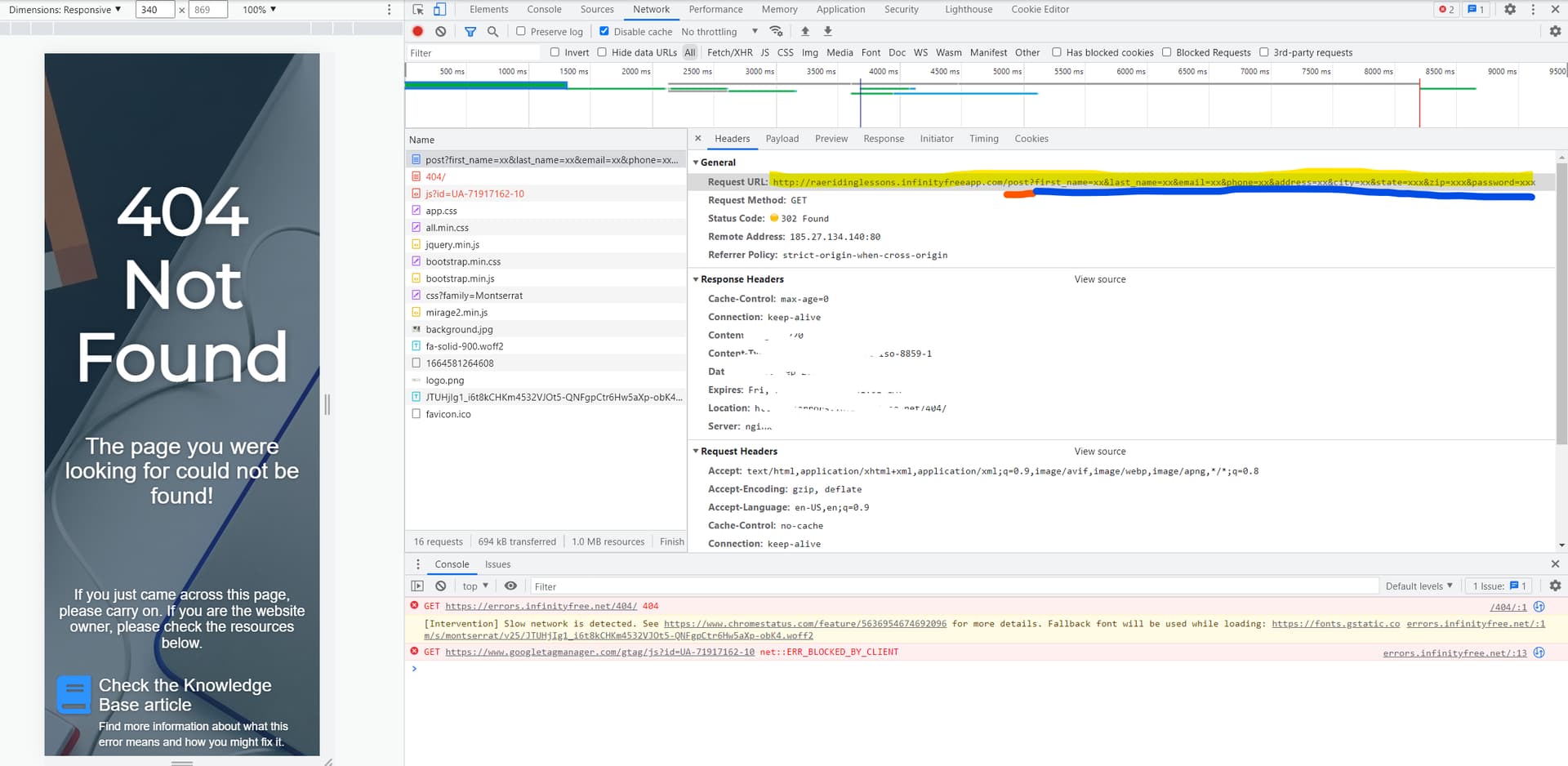Check the Hide data URLs option

pos(602,52)
